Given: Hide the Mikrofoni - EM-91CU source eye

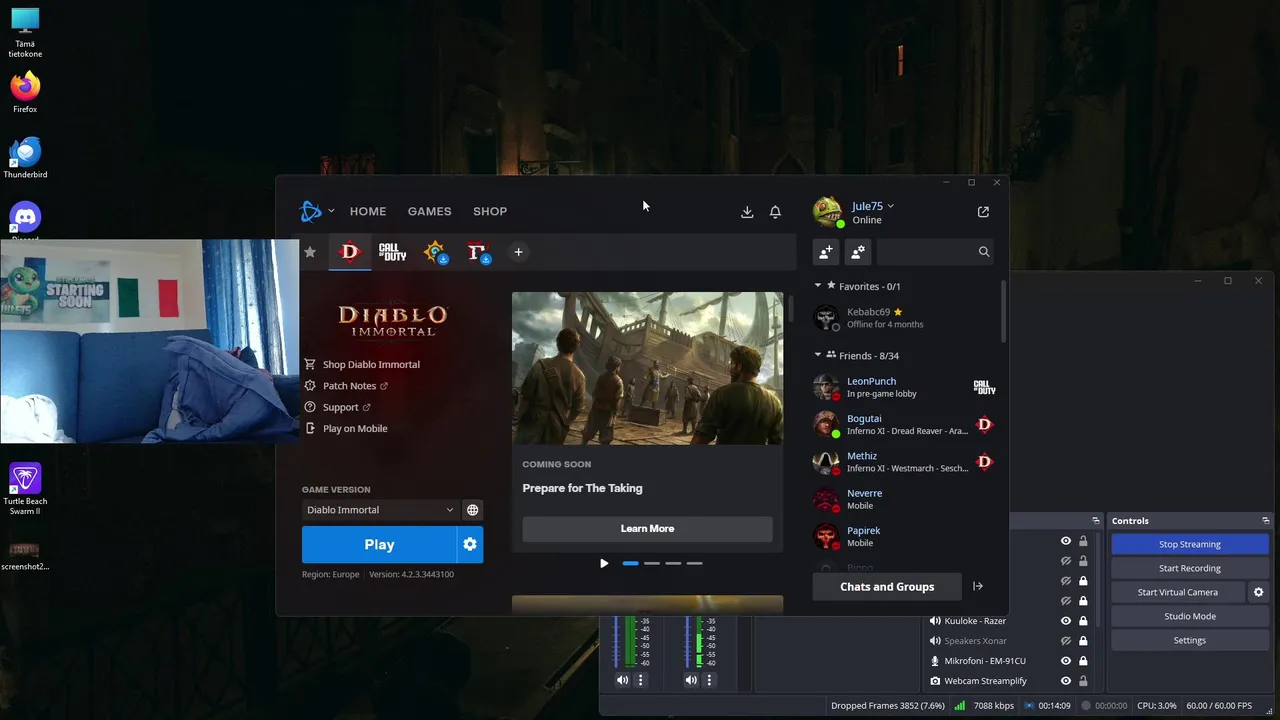Looking at the screenshot, I should 1066,661.
